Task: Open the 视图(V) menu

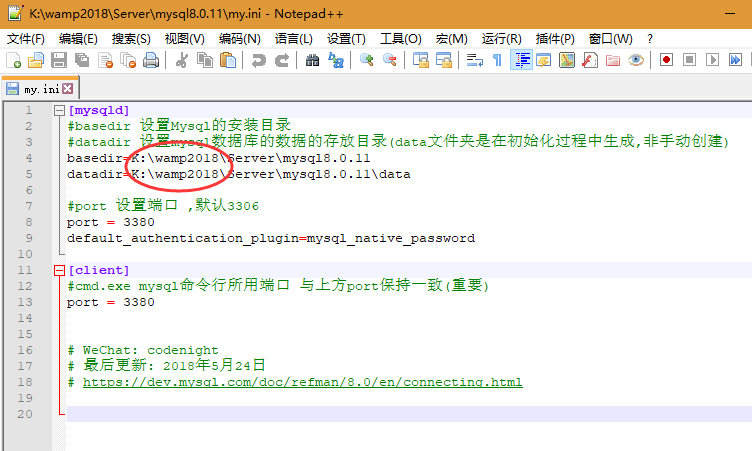Action: point(185,39)
